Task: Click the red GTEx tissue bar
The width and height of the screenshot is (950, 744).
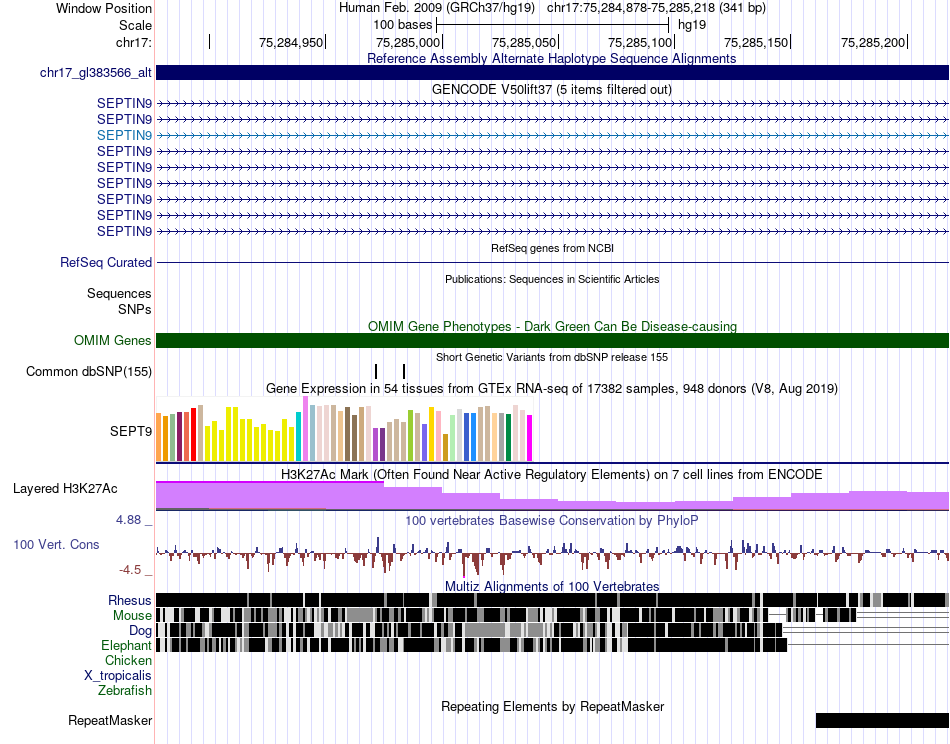Action: coord(193,434)
